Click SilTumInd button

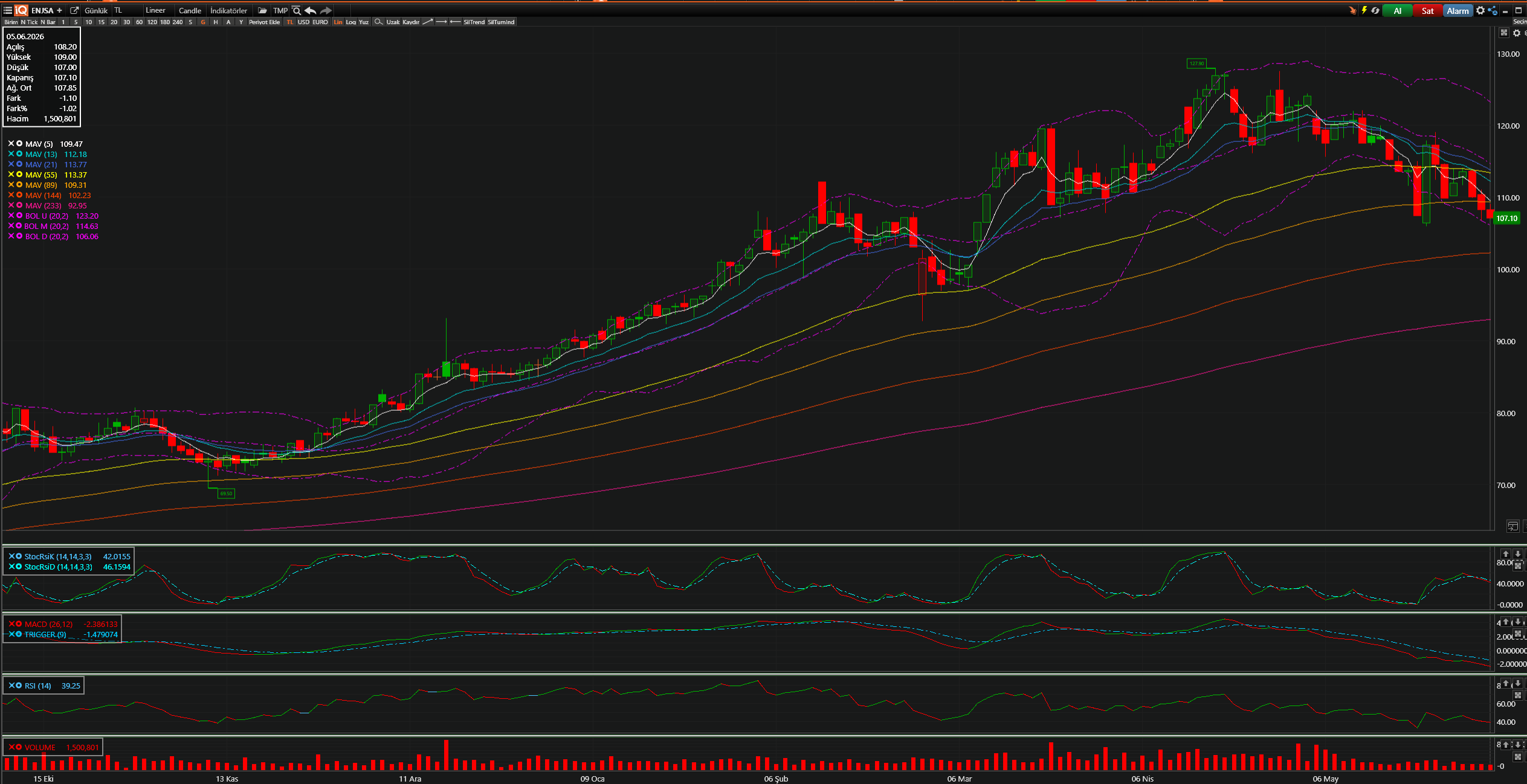coord(501,22)
